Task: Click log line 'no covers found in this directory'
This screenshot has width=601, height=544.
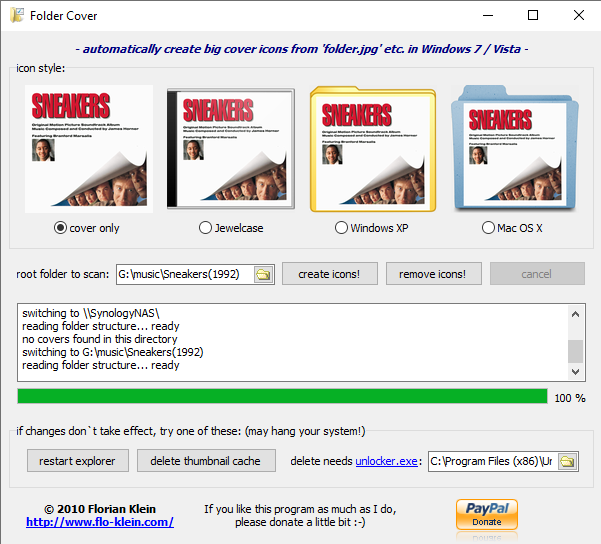Action: click(x=100, y=339)
